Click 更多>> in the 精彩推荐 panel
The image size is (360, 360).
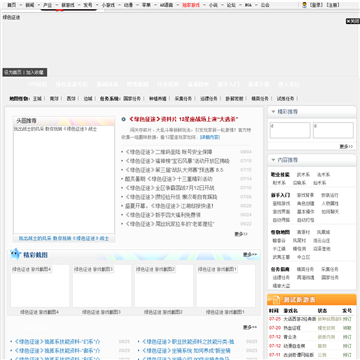346,146
